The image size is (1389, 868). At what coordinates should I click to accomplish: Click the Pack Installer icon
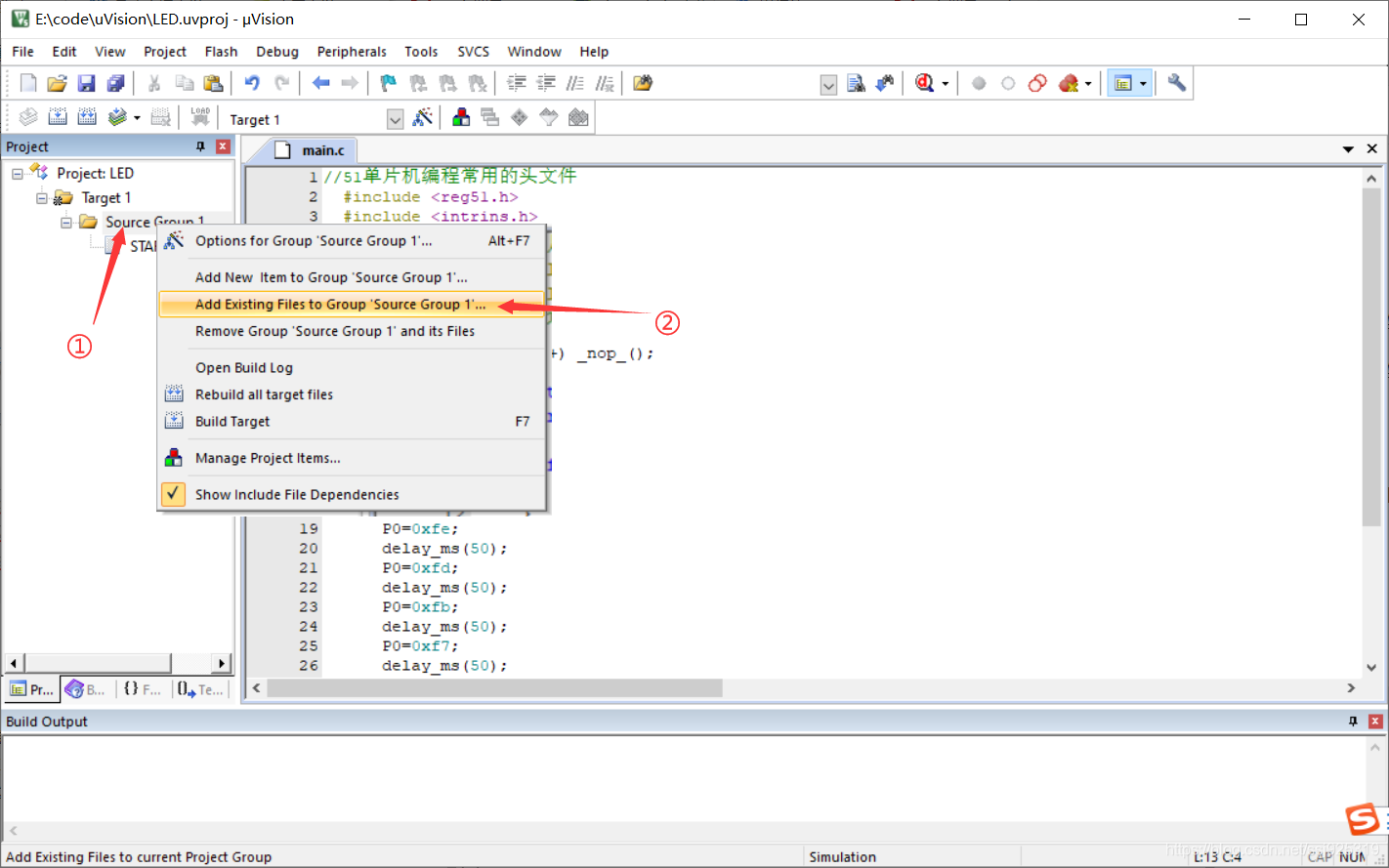point(578,118)
